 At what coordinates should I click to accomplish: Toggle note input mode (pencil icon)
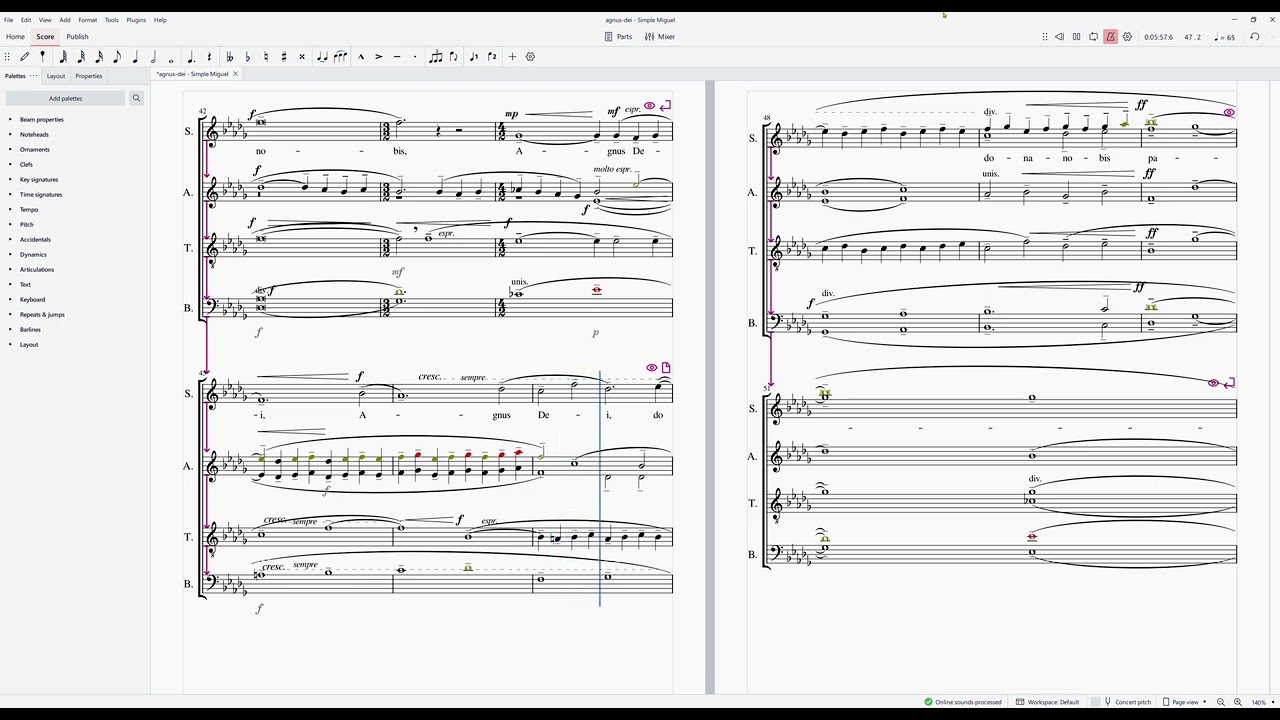tap(25, 57)
